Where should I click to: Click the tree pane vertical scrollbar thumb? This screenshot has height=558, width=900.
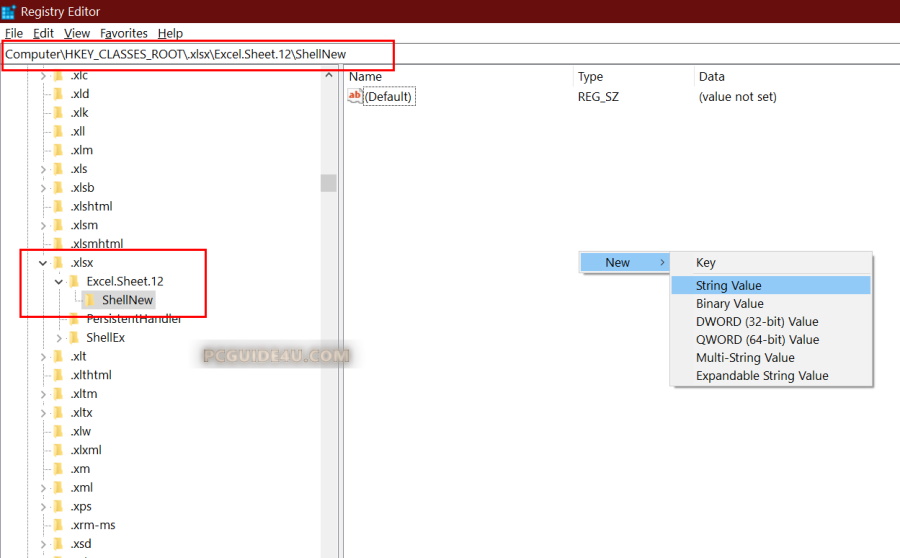[x=328, y=183]
